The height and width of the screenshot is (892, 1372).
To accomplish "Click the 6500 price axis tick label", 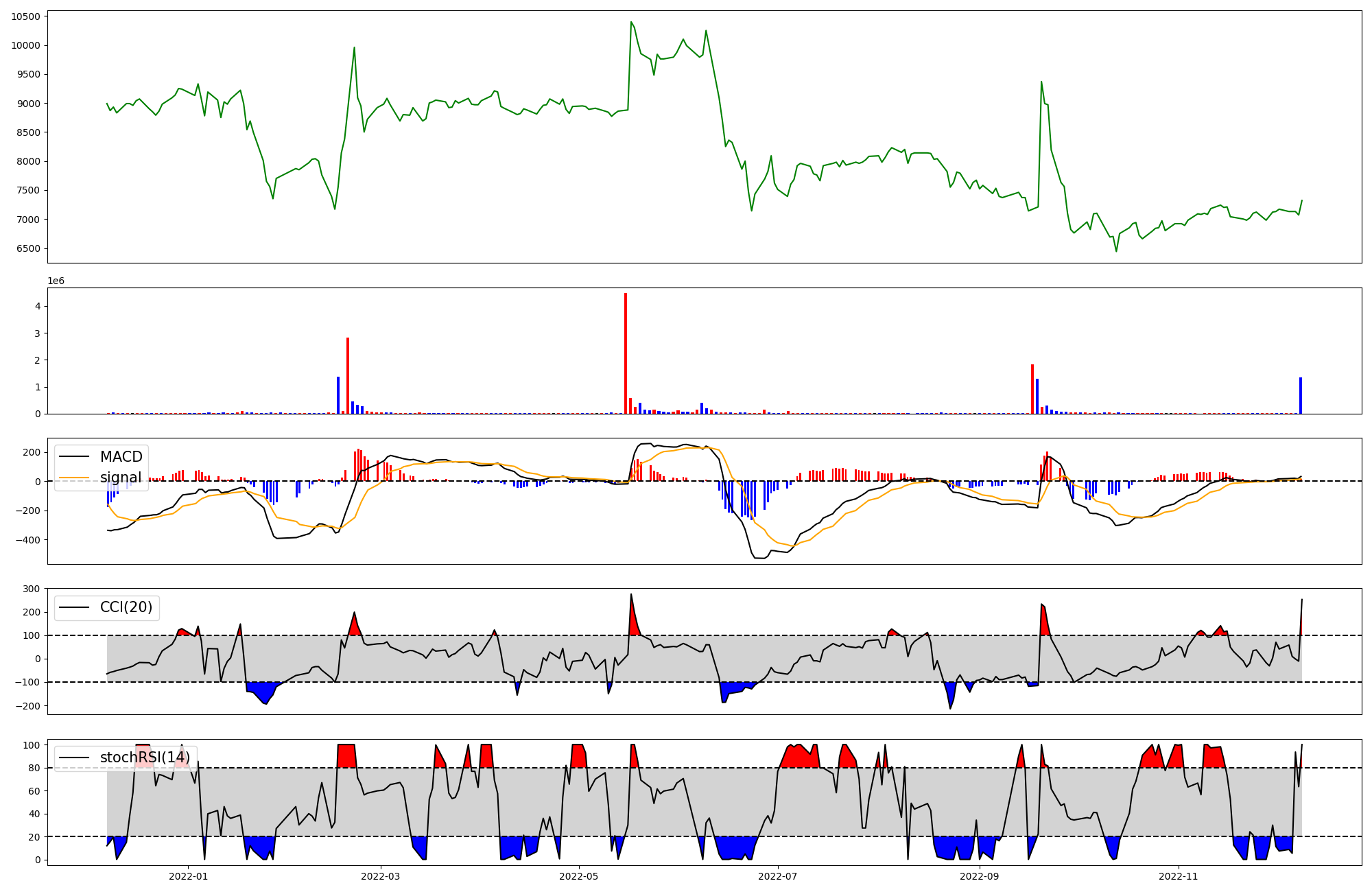I will point(27,248).
